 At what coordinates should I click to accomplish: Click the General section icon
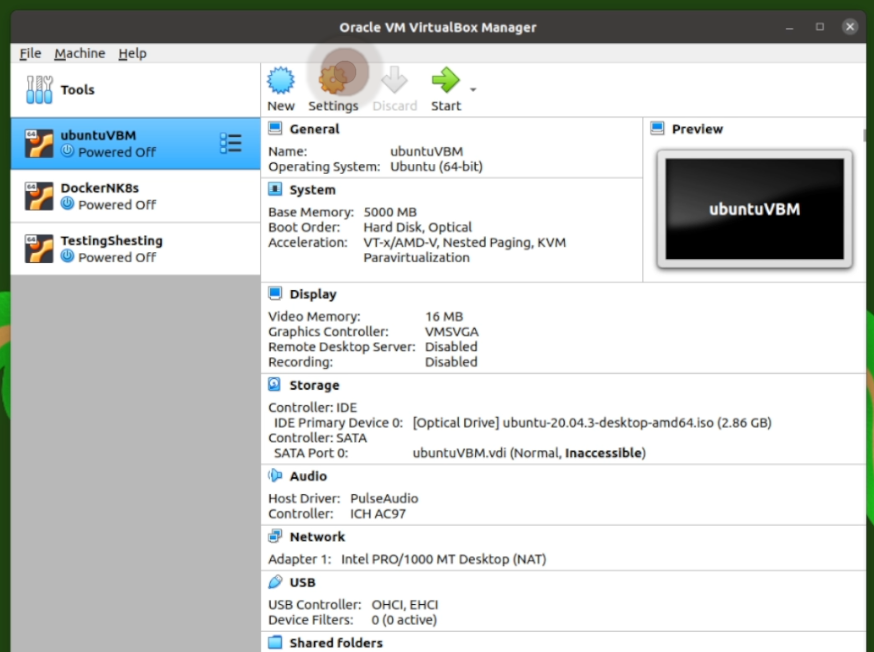pyautogui.click(x=274, y=127)
